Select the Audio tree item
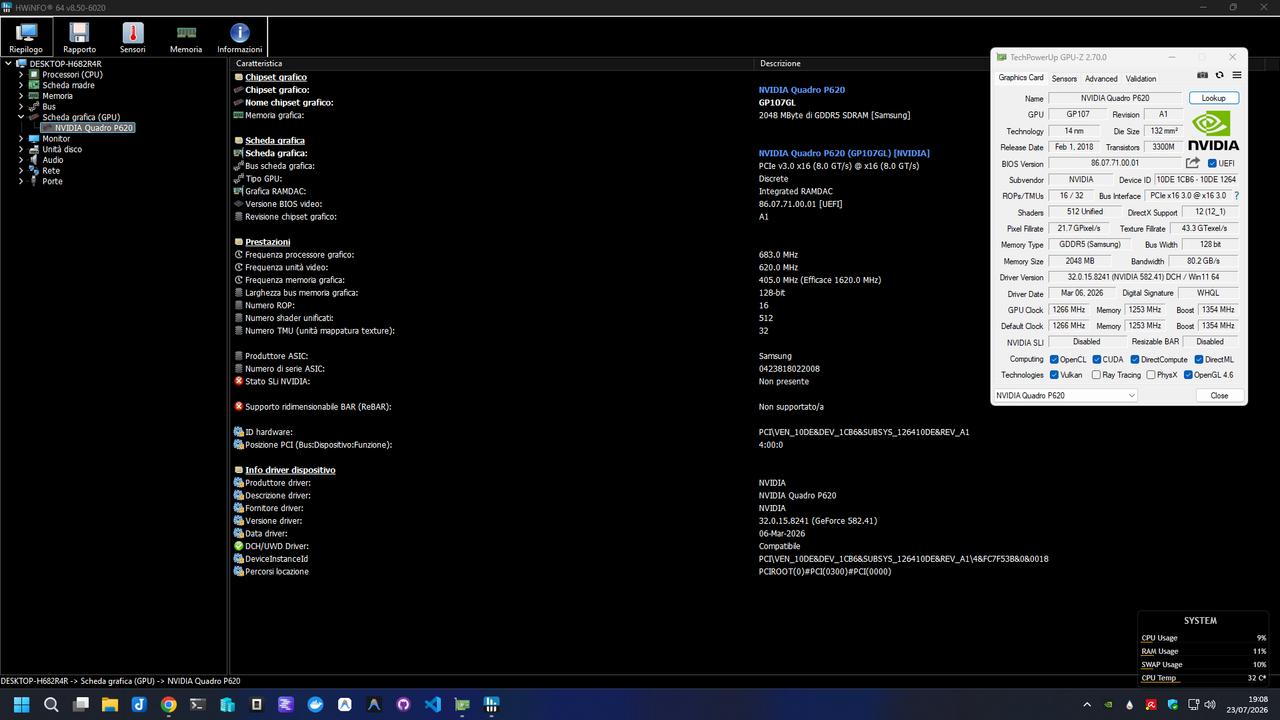Viewport: 1280px width, 720px height. coord(53,160)
